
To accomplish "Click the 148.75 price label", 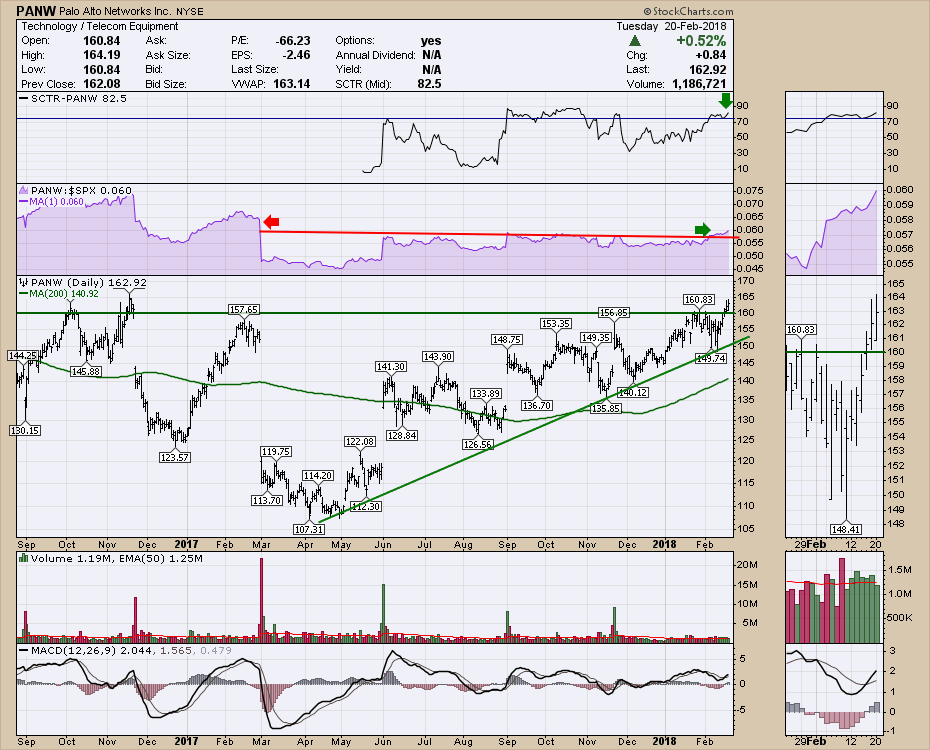I will [x=507, y=339].
